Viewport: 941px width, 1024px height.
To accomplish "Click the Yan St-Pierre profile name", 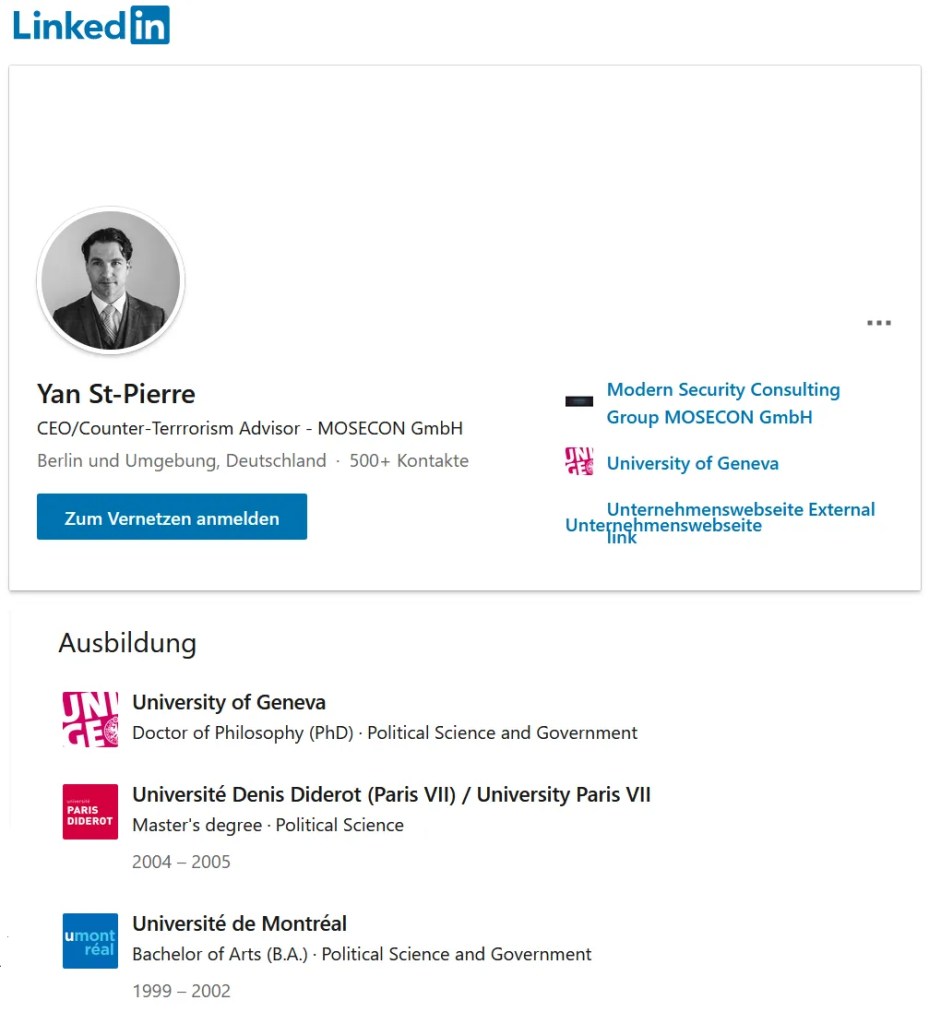I will (x=116, y=393).
